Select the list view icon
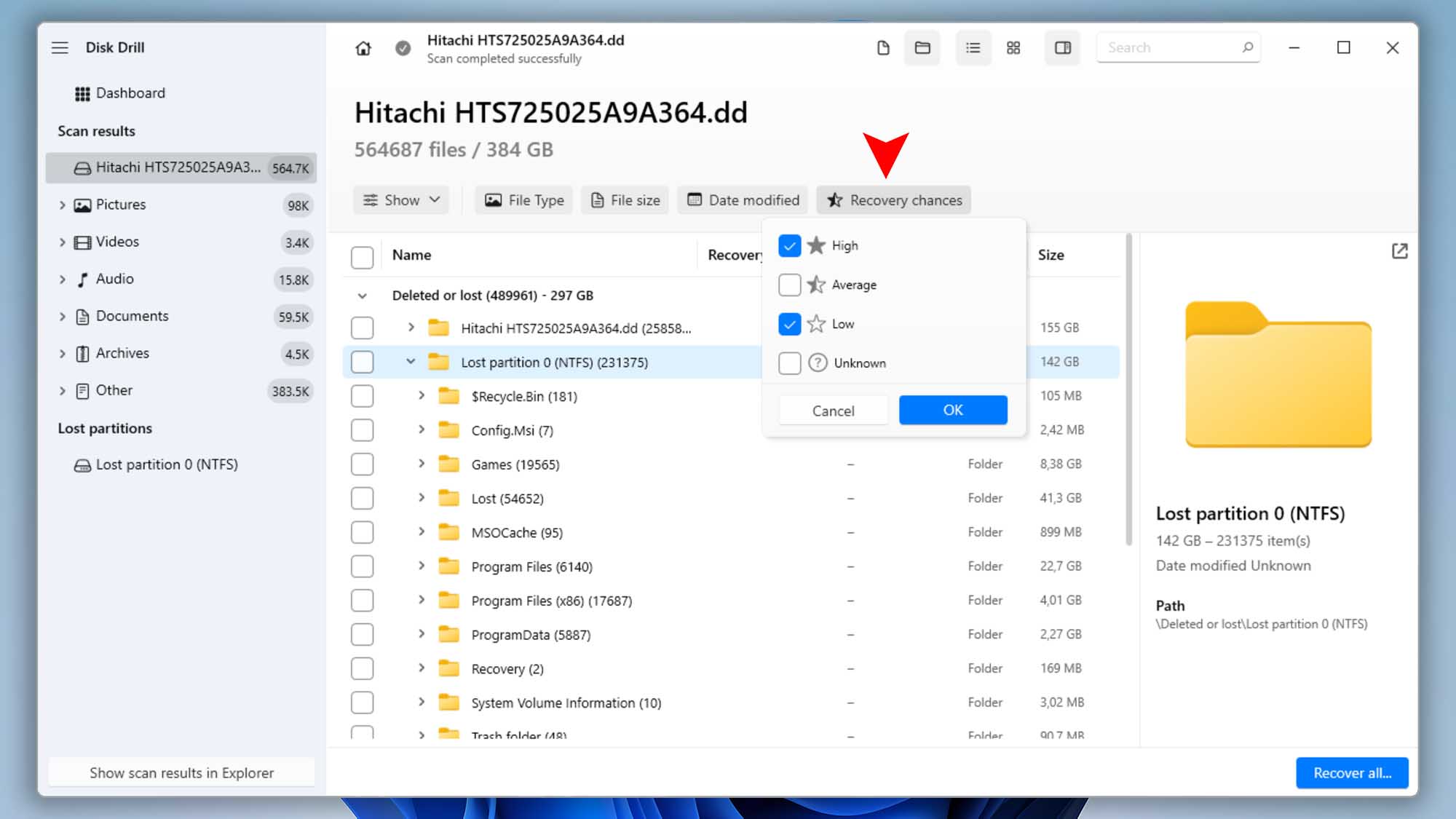This screenshot has height=819, width=1456. click(x=973, y=48)
